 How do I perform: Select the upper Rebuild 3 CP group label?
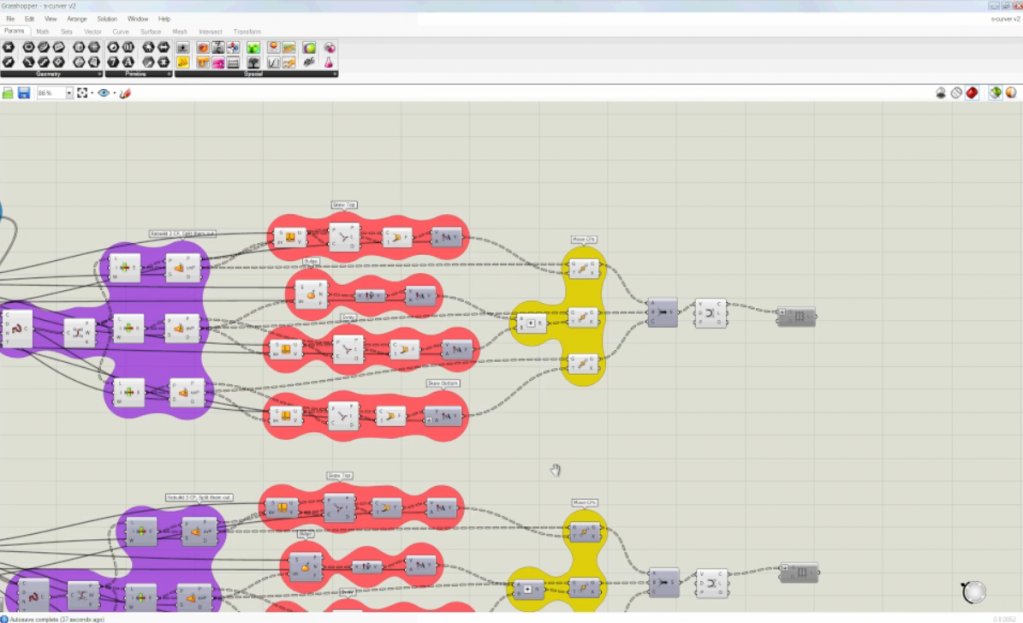[183, 234]
